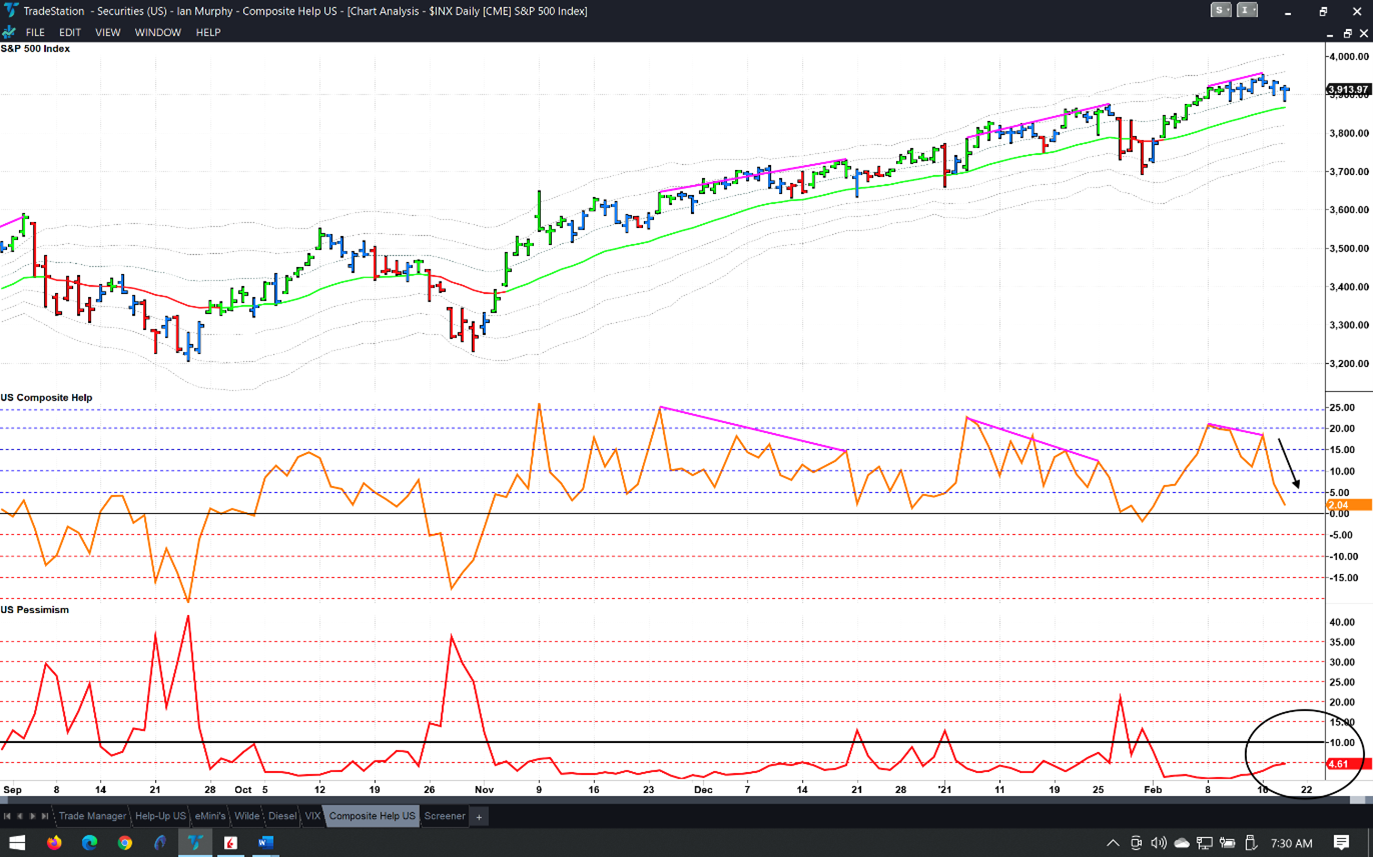
Task: Add a new workspace tab with plus button
Action: point(479,817)
